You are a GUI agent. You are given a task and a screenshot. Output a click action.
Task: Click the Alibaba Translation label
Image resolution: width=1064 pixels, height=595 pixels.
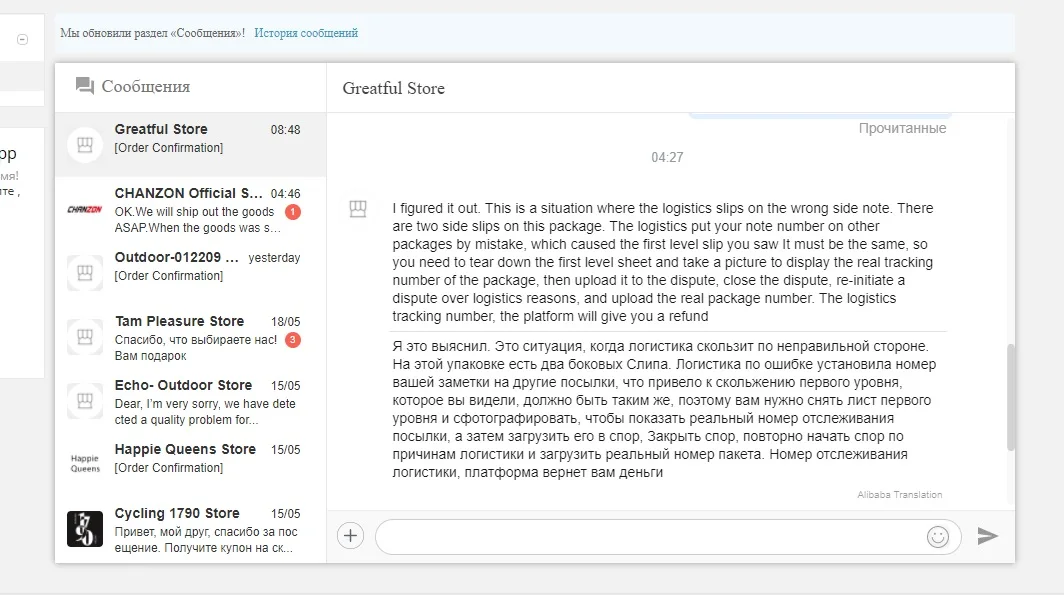point(899,495)
